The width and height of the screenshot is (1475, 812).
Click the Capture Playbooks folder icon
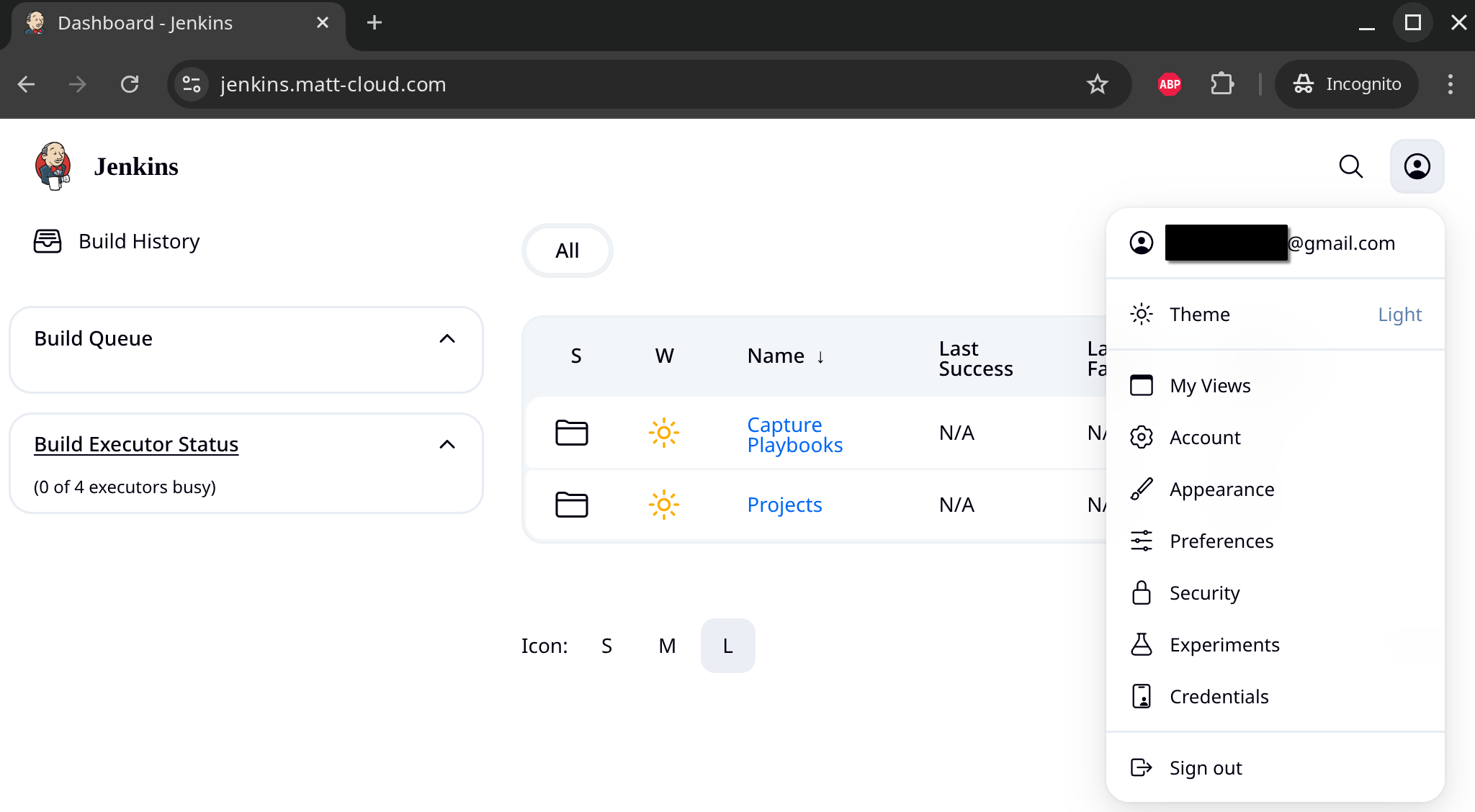pos(572,433)
